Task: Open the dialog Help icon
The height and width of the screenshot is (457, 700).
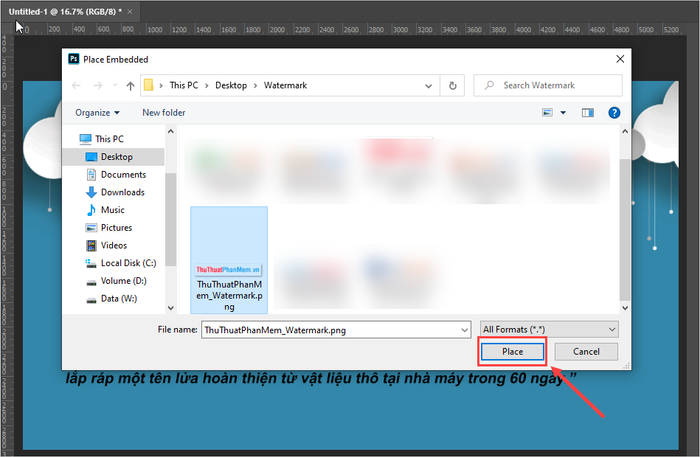Action: tap(614, 112)
